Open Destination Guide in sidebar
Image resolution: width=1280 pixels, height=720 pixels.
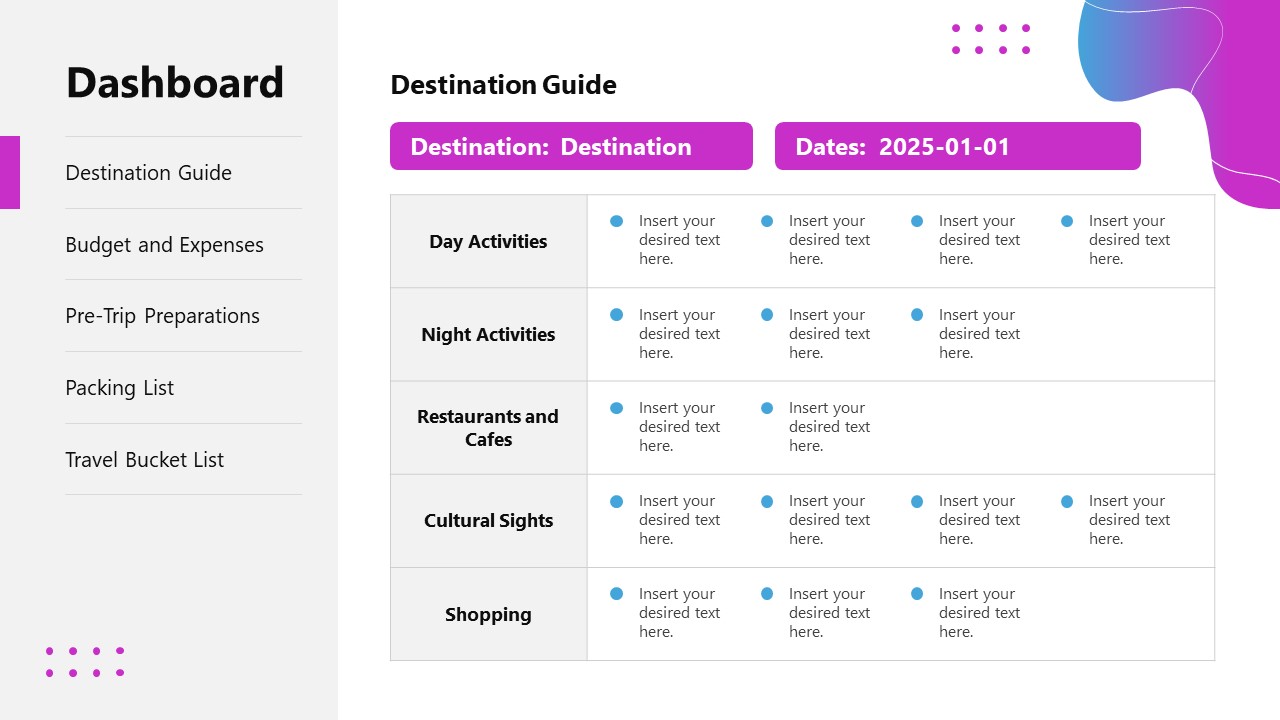point(148,173)
